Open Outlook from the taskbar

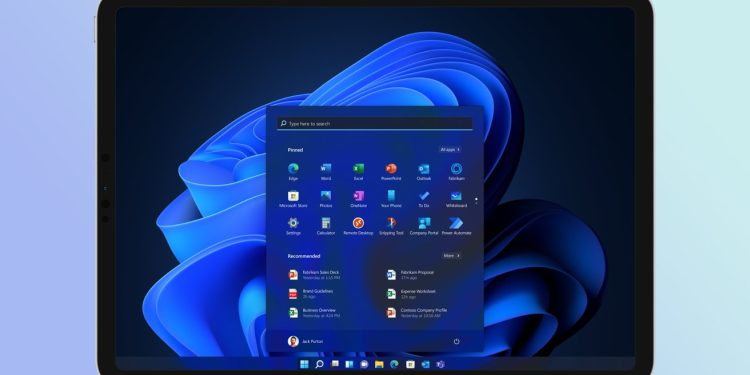(x=425, y=364)
